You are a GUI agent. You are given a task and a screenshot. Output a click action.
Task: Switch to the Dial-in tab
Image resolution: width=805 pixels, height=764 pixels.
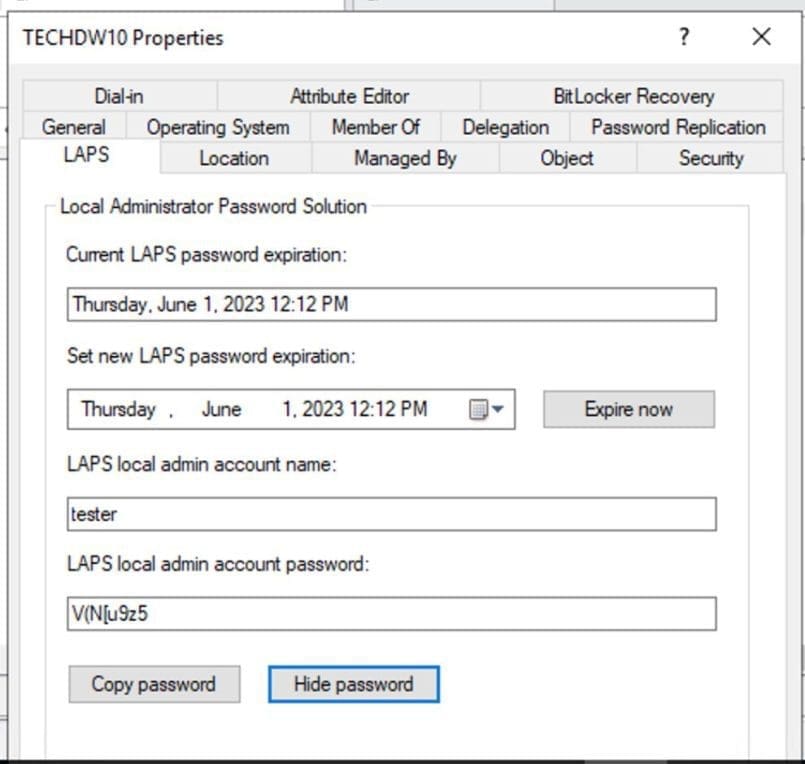pyautogui.click(x=119, y=96)
